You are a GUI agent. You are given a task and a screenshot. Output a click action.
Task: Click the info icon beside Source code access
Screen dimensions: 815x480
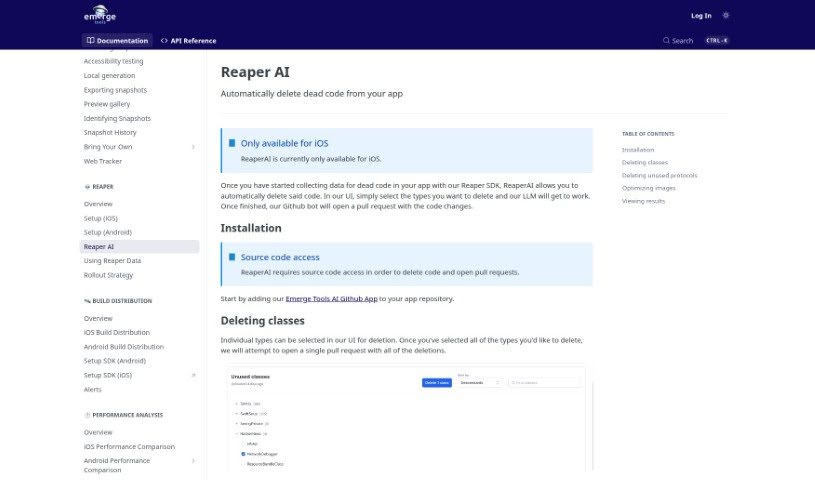pyautogui.click(x=232, y=257)
